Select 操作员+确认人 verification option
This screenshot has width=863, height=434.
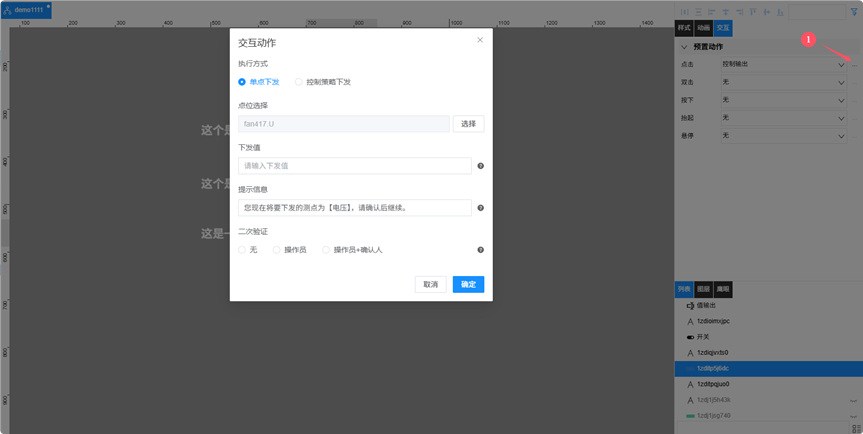pyautogui.click(x=326, y=250)
